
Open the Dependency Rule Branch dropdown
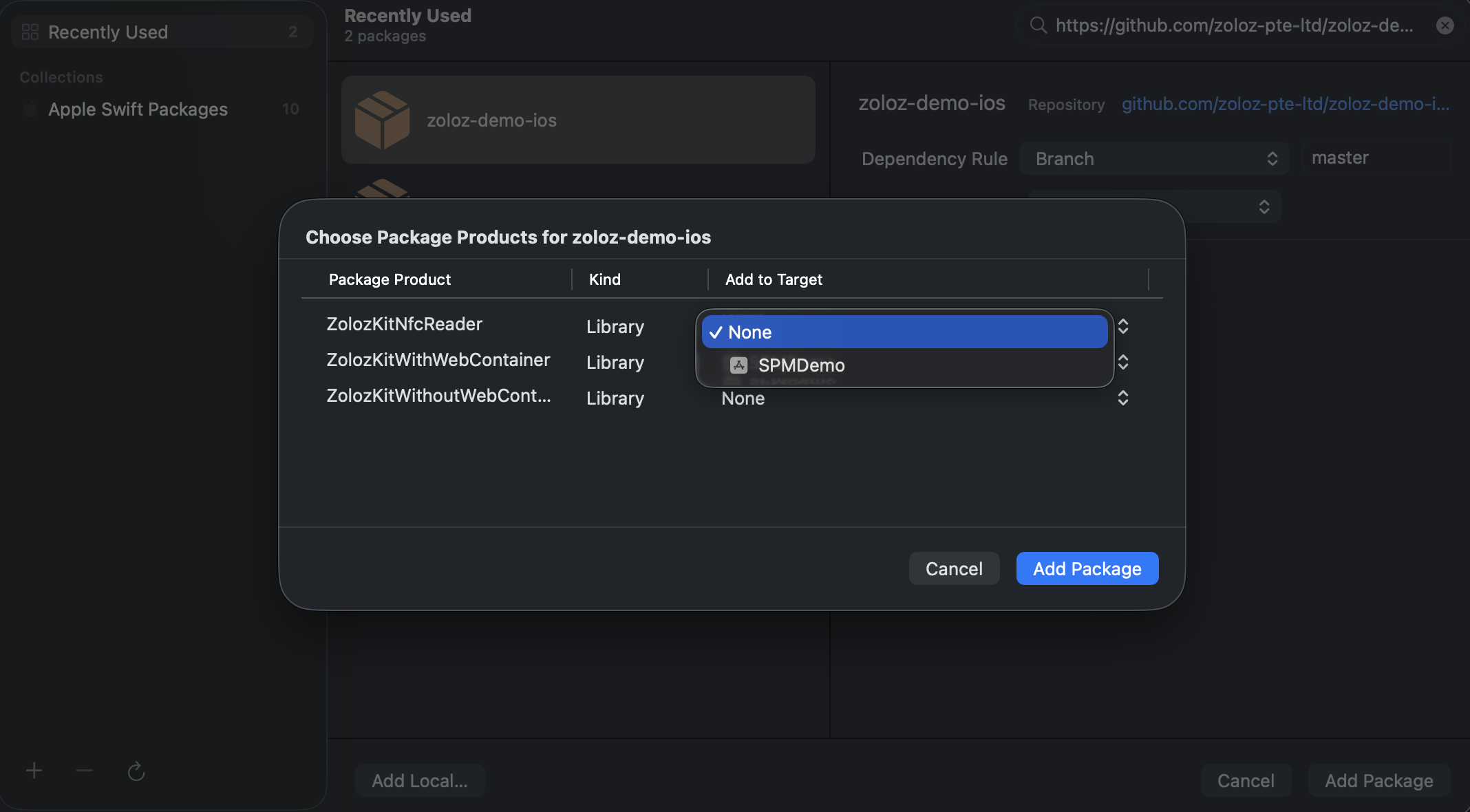(x=1155, y=159)
